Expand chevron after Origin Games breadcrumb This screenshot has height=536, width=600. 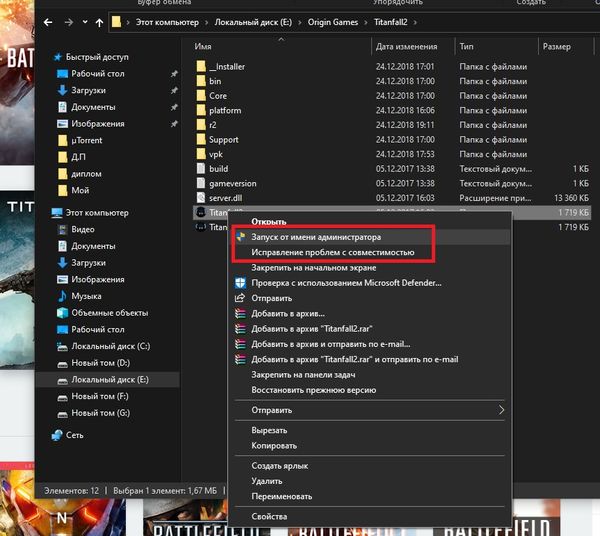[x=366, y=23]
